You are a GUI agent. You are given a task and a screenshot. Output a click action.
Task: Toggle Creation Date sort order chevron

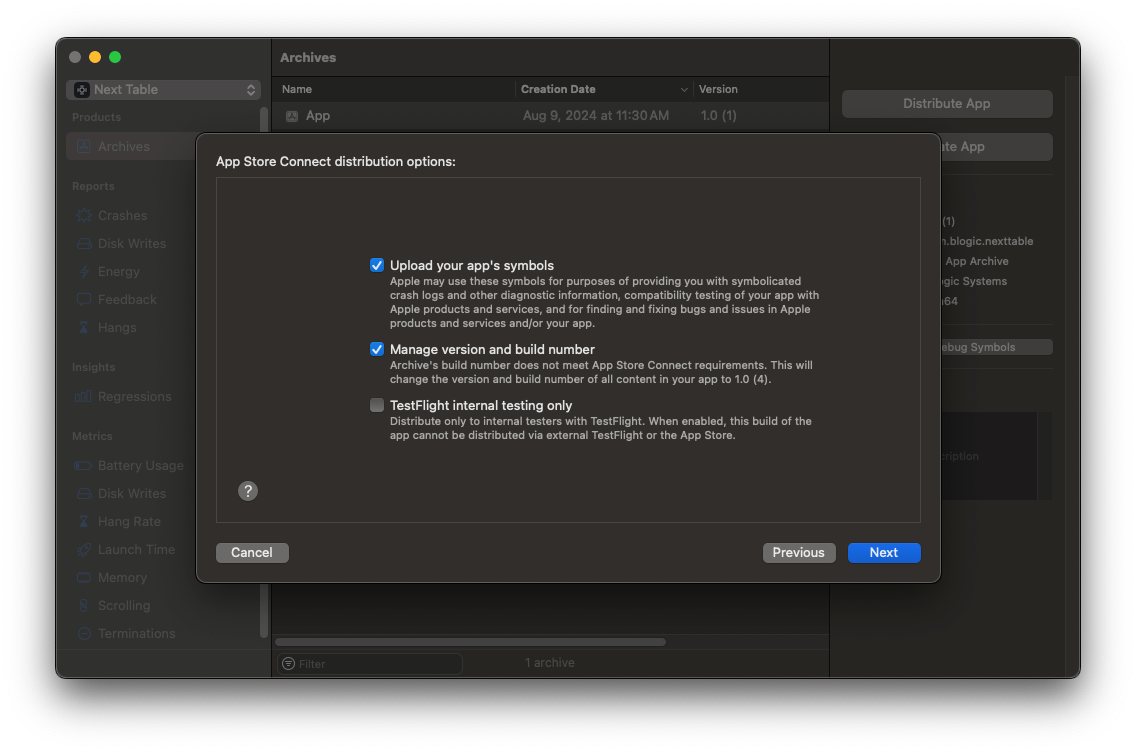tap(683, 89)
